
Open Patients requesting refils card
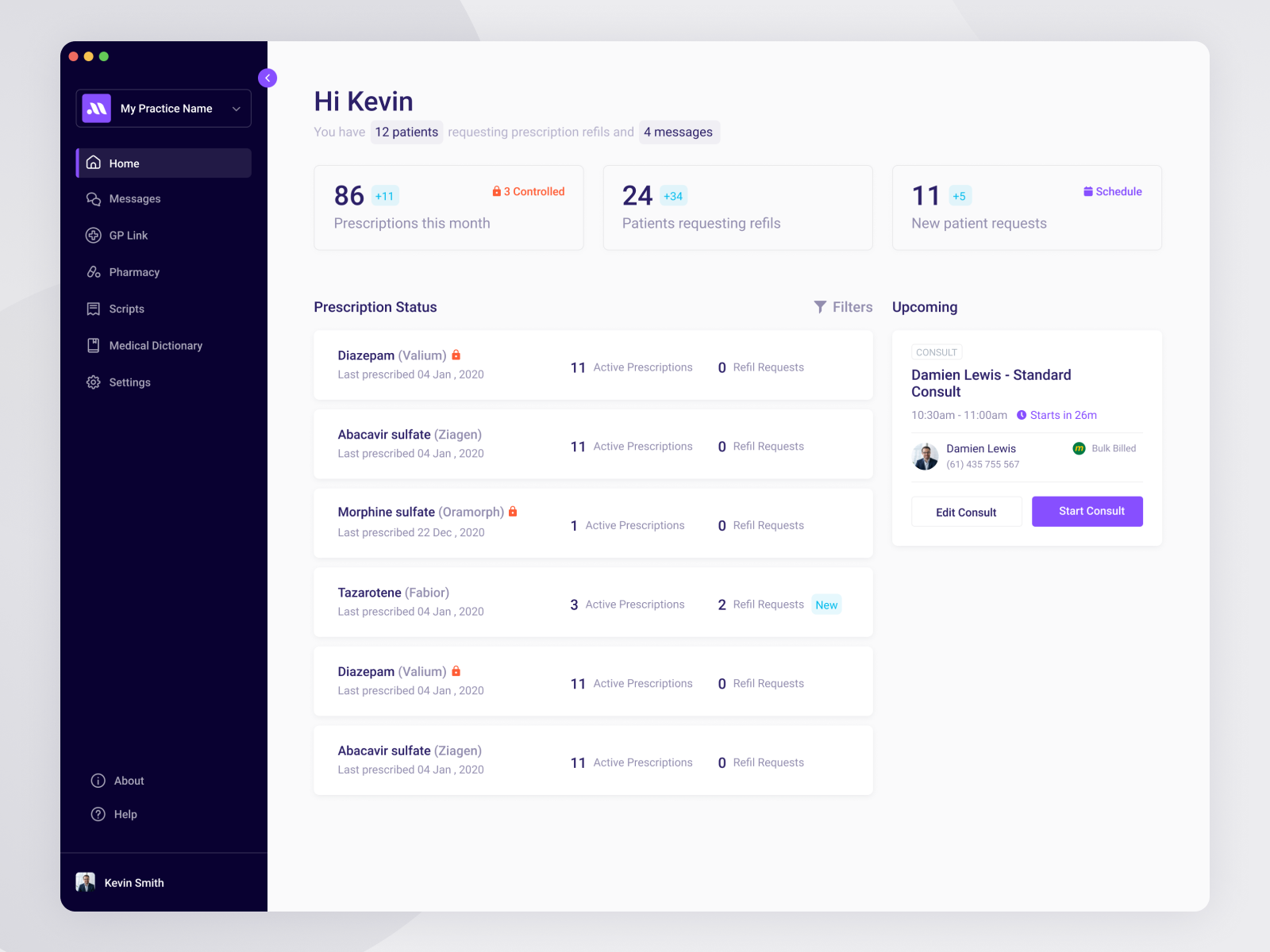pyautogui.click(x=737, y=208)
